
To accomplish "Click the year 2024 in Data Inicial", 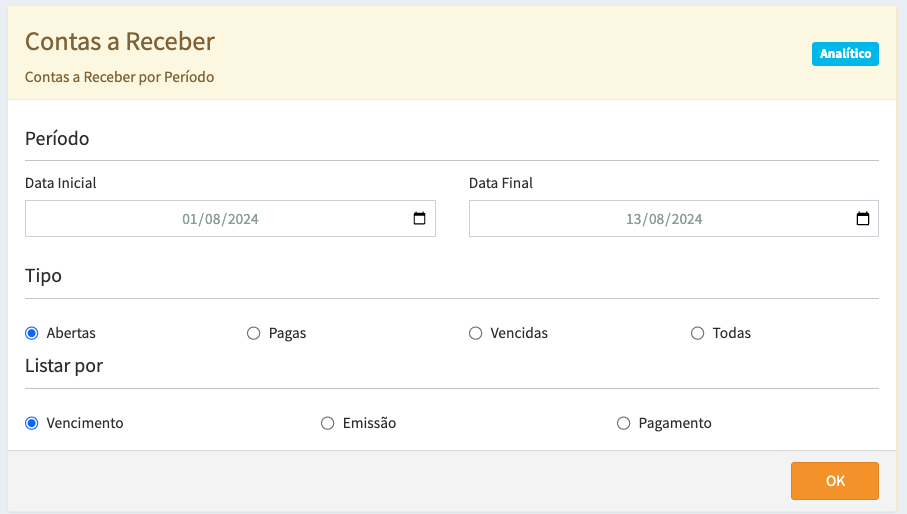I will [x=243, y=219].
